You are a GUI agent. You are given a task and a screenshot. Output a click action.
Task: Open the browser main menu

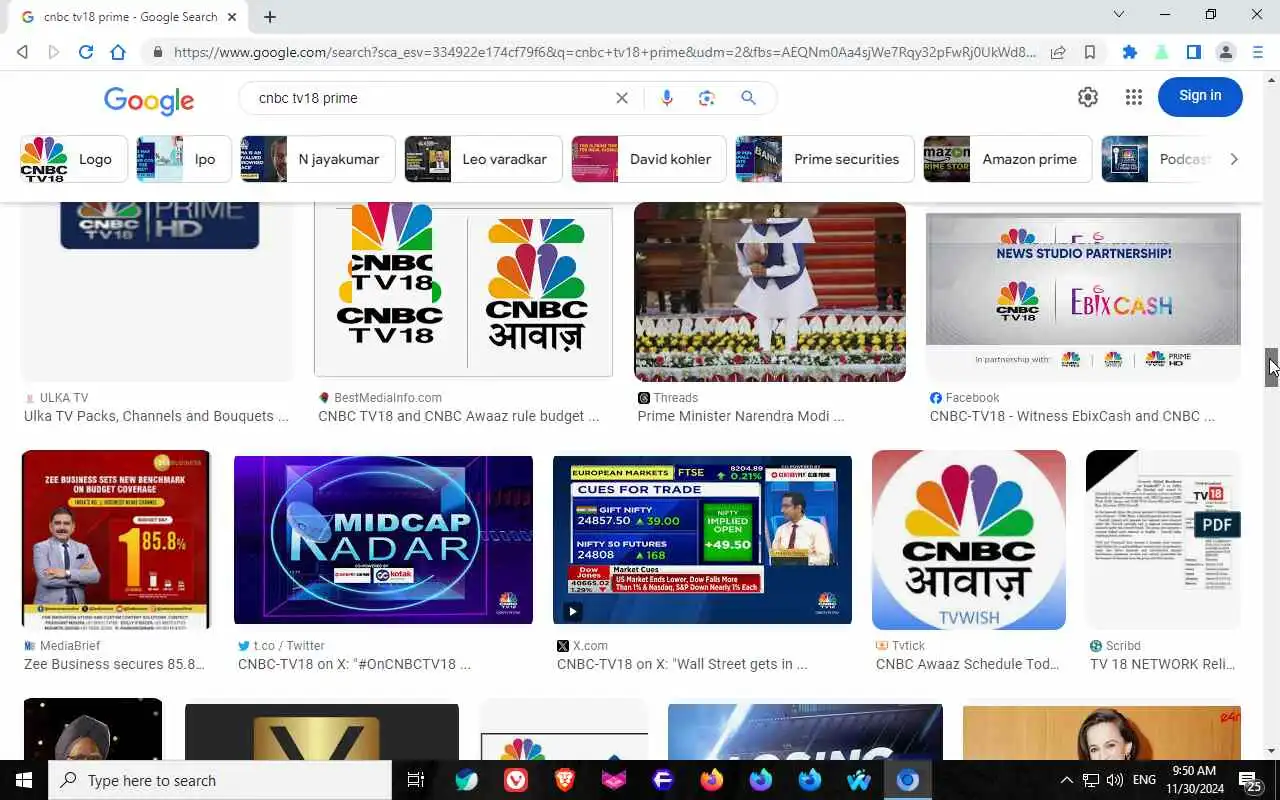click(1258, 52)
